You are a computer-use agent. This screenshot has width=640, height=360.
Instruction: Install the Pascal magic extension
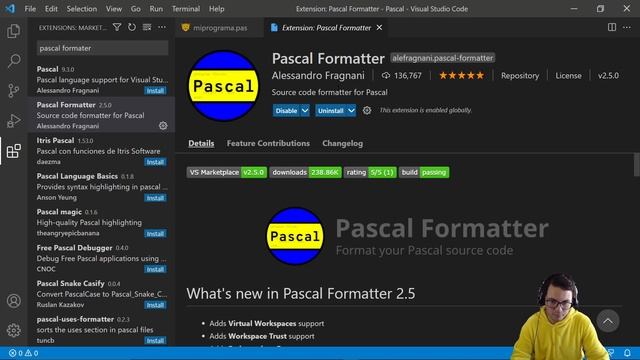click(155, 234)
